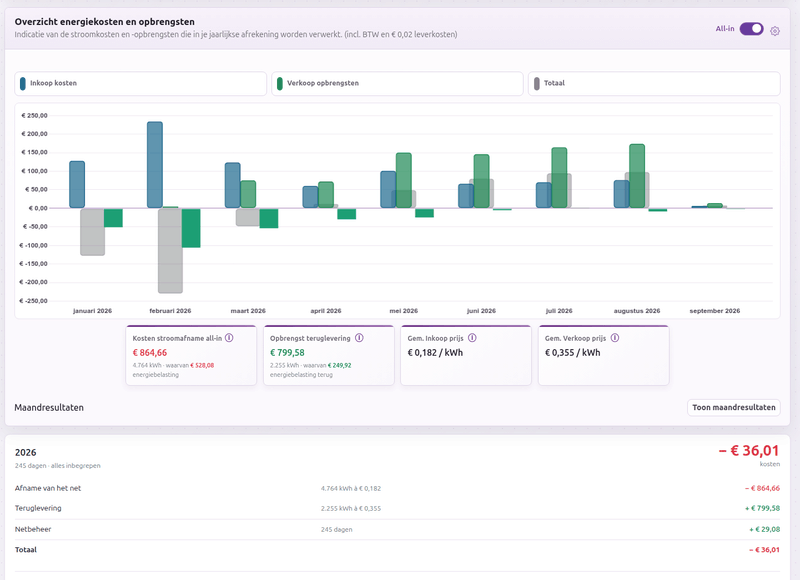Toggle the All-in switch off
Screen dimensions: 800x580
point(752,29)
